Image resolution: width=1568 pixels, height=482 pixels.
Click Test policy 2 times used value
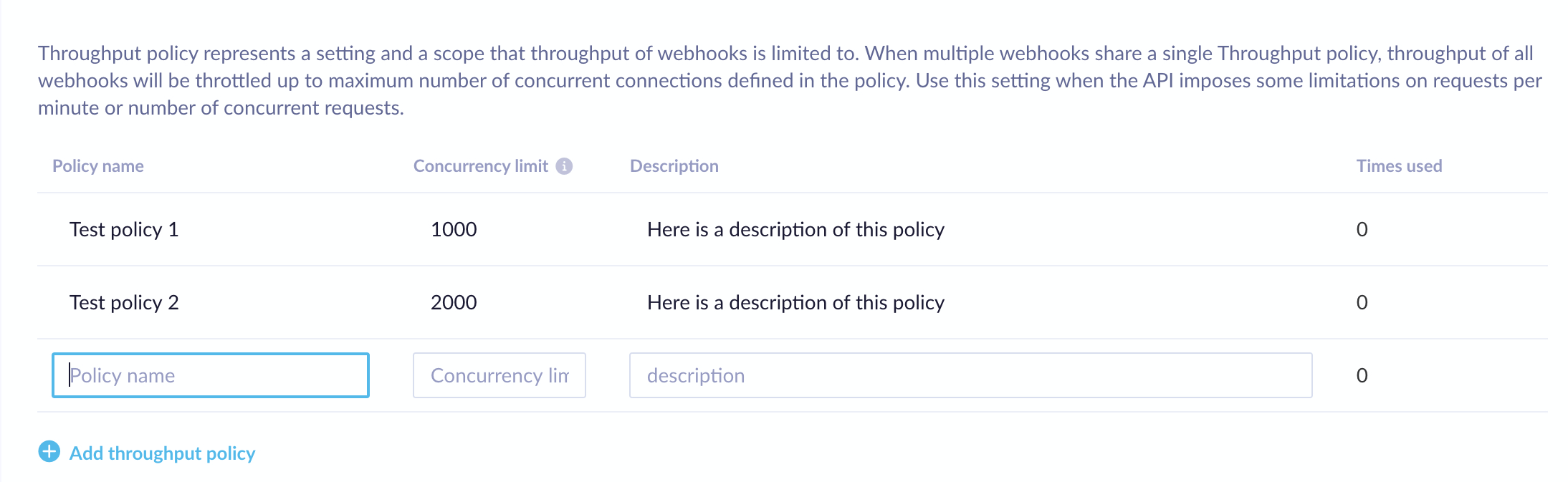[x=1362, y=303]
